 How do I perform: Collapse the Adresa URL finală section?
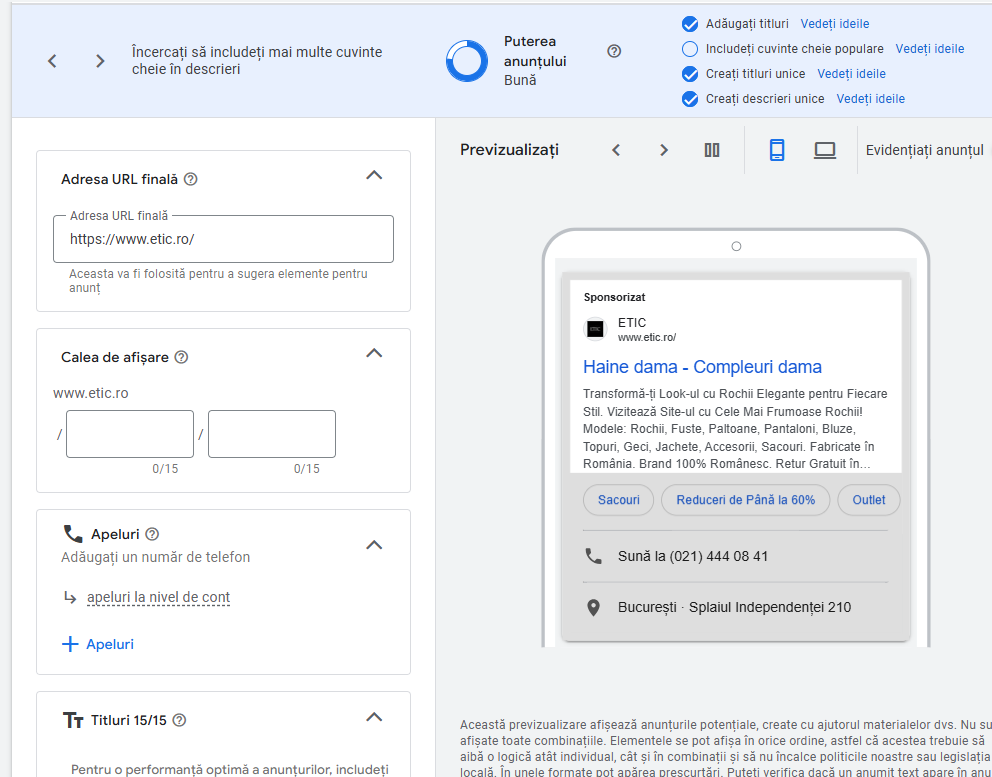pyautogui.click(x=374, y=175)
